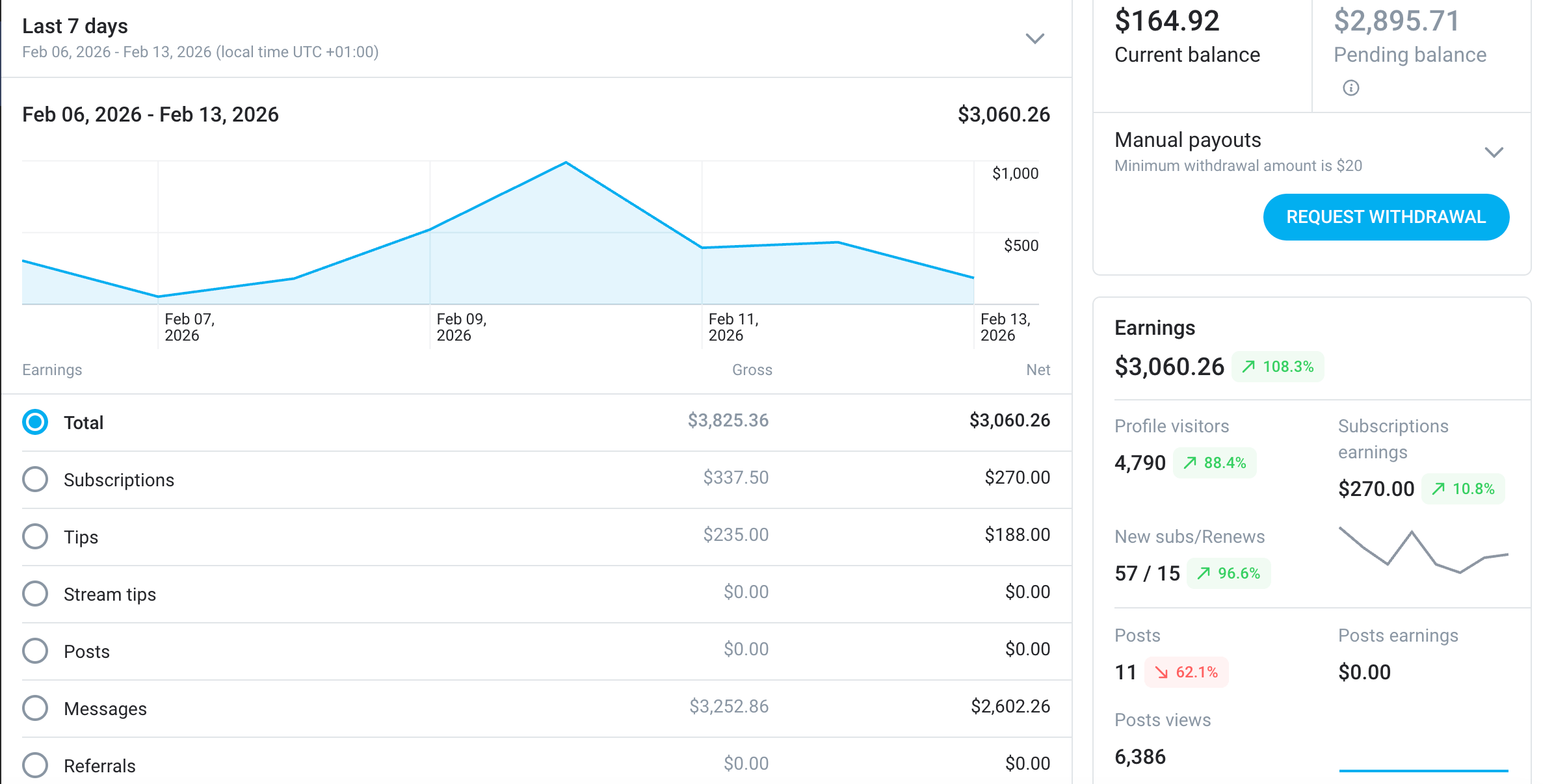Image resolution: width=1567 pixels, height=784 pixels.
Task: Select the Messages radio button
Action: tap(35, 709)
